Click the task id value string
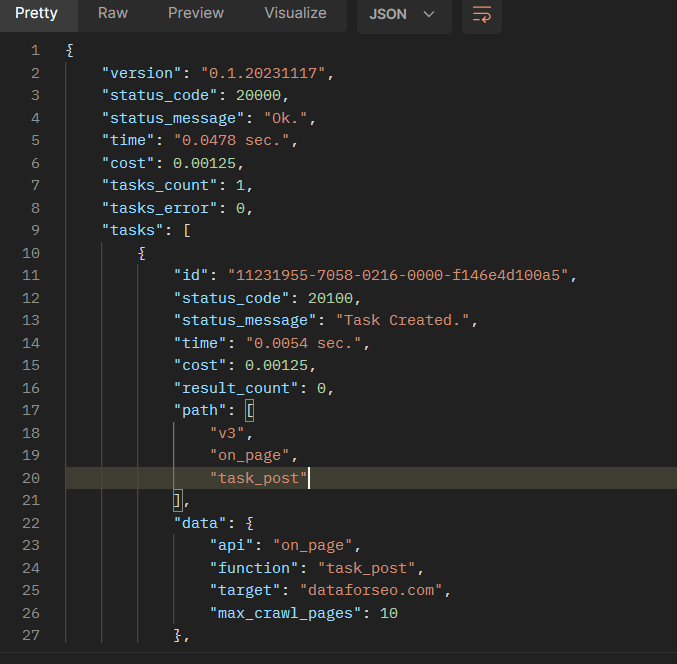This screenshot has height=664, width=677. coord(402,275)
